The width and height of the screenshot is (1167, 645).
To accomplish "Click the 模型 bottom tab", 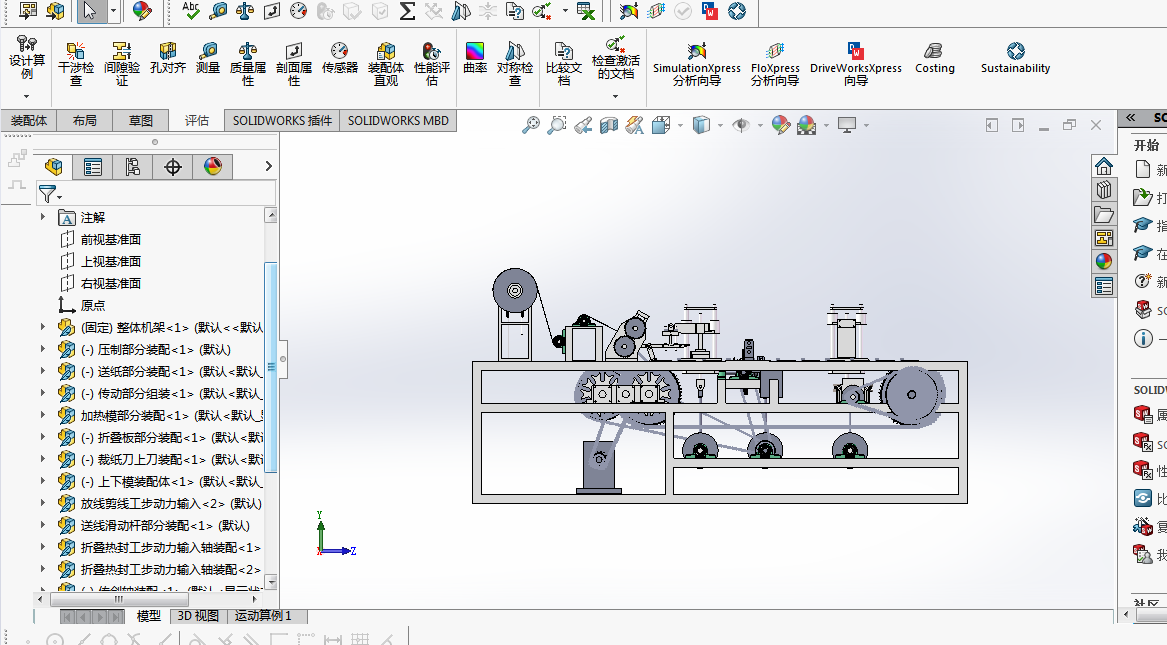I will (148, 616).
